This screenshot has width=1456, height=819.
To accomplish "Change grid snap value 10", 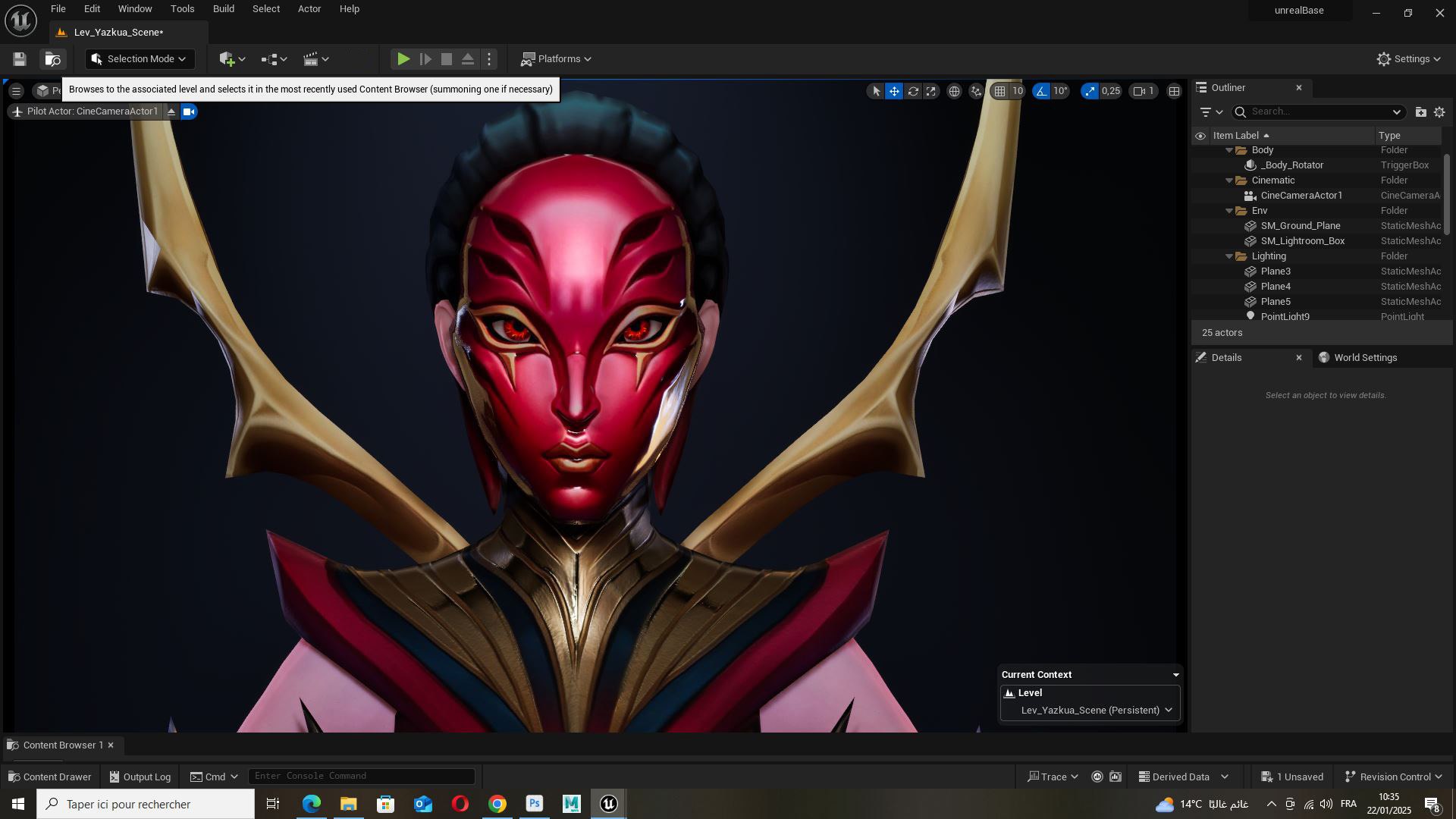I will point(1018,91).
